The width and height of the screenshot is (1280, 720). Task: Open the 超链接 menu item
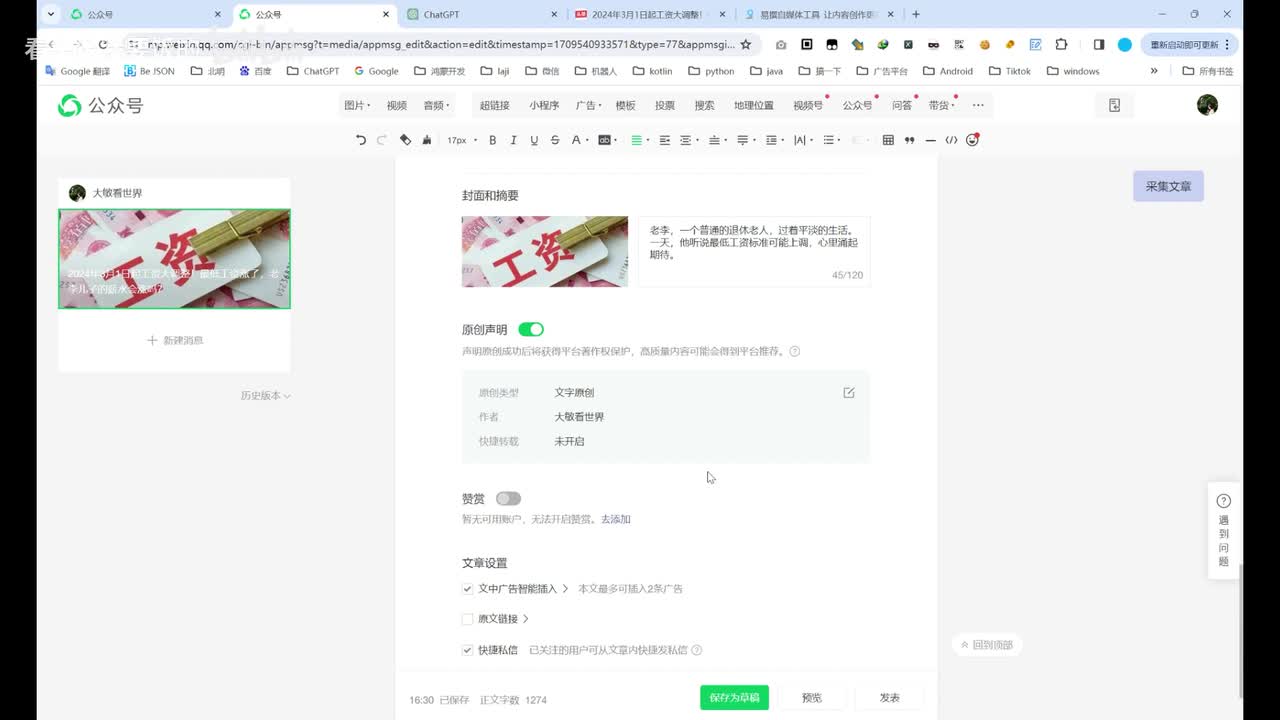point(494,105)
